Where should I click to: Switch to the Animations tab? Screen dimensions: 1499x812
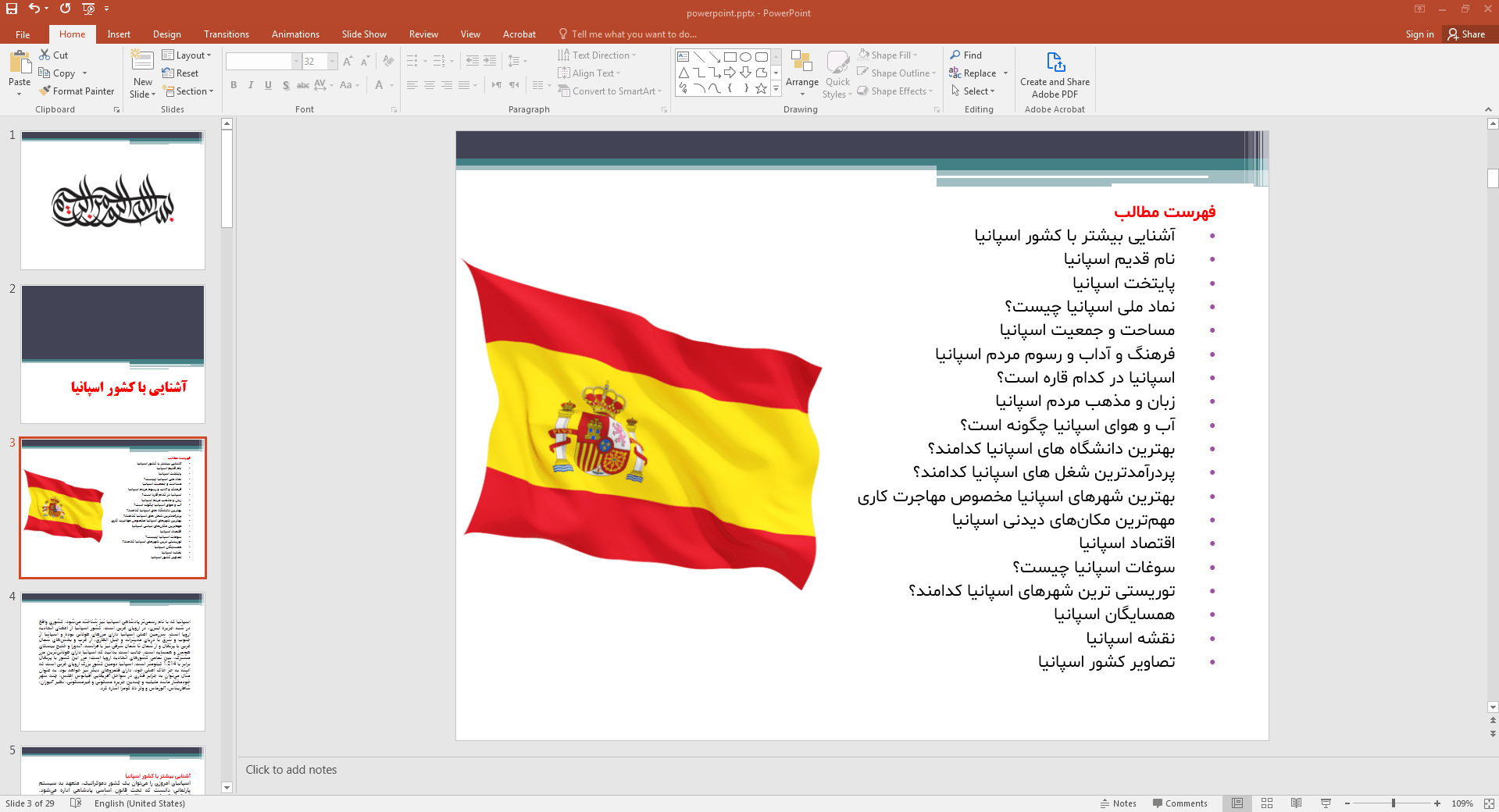(x=295, y=34)
